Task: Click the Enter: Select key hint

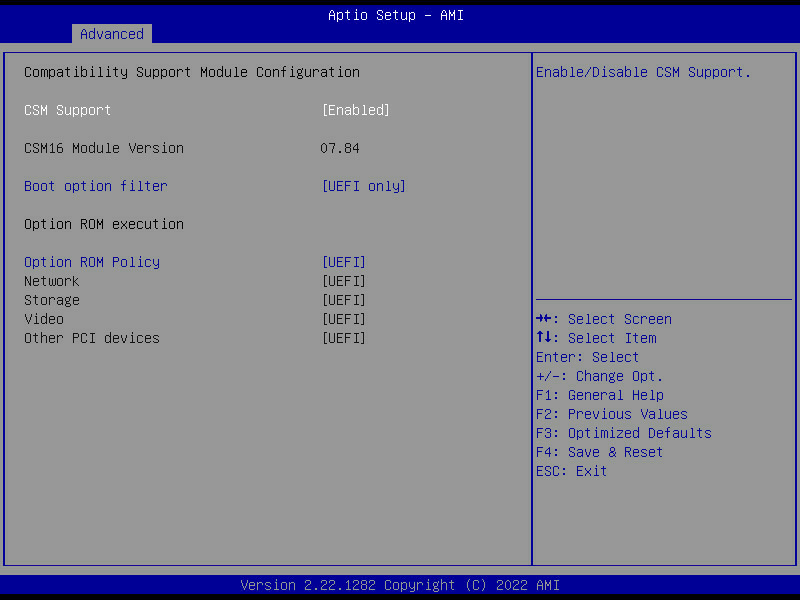Action: [x=587, y=357]
